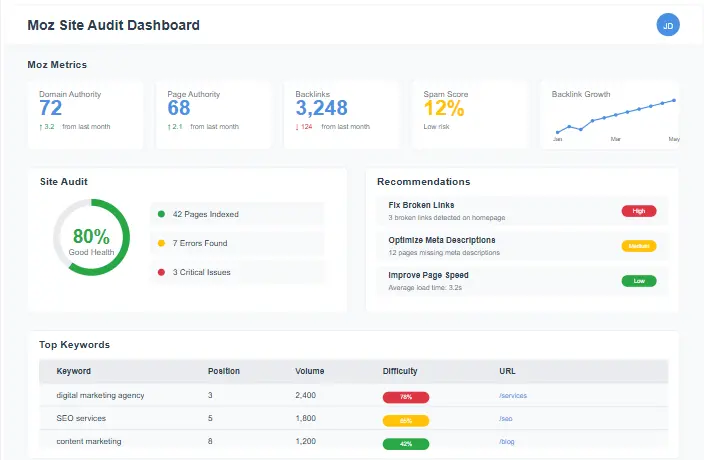704x460 pixels.
Task: Click the 7 Errors Found row
Action: 238,243
